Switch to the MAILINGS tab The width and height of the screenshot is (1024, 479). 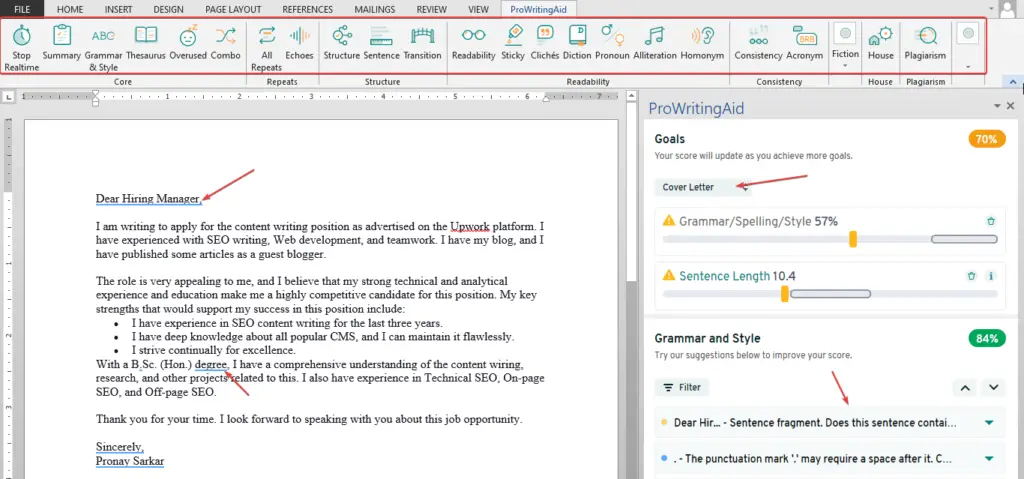[x=374, y=9]
